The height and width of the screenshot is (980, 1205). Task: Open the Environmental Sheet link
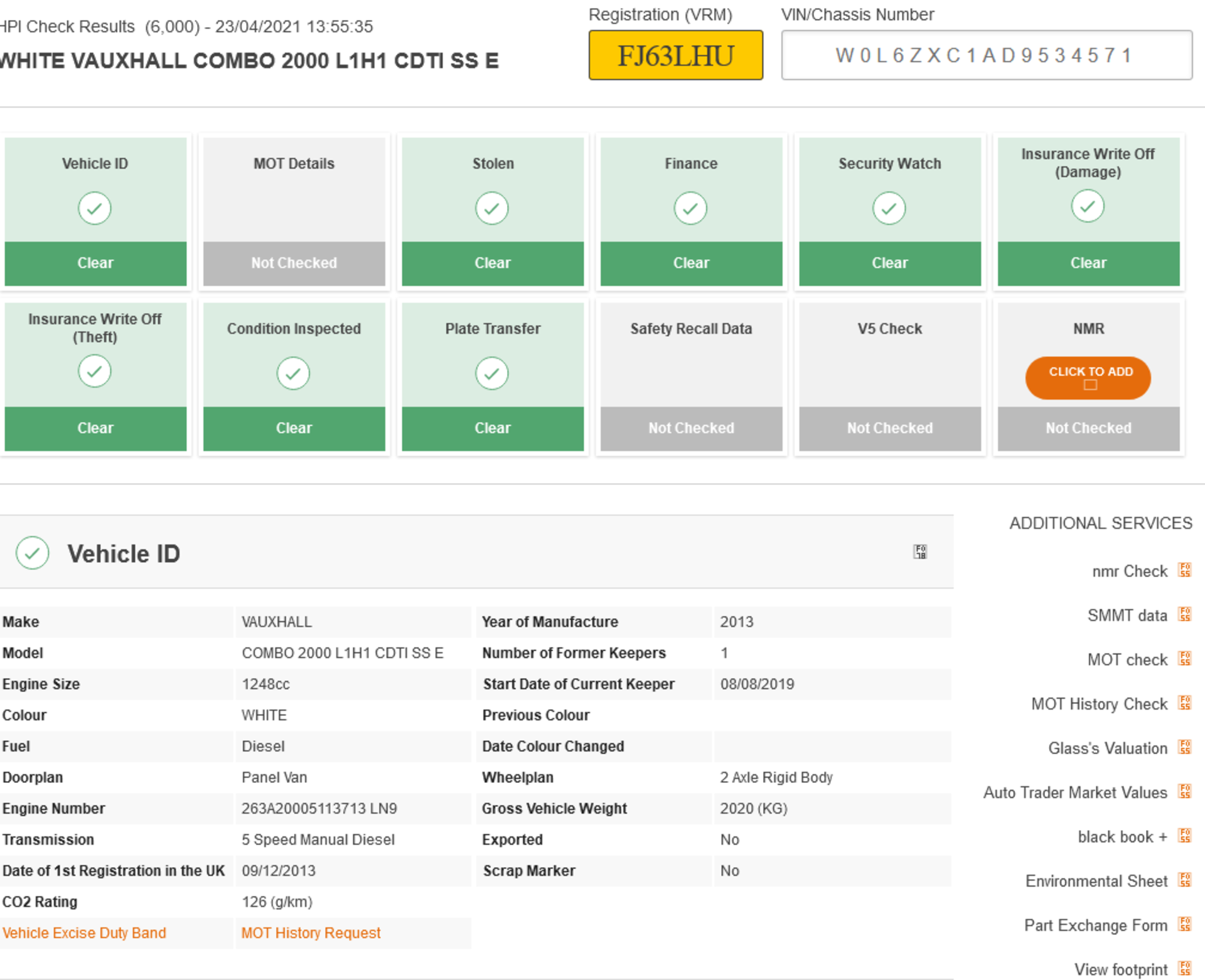click(1096, 881)
